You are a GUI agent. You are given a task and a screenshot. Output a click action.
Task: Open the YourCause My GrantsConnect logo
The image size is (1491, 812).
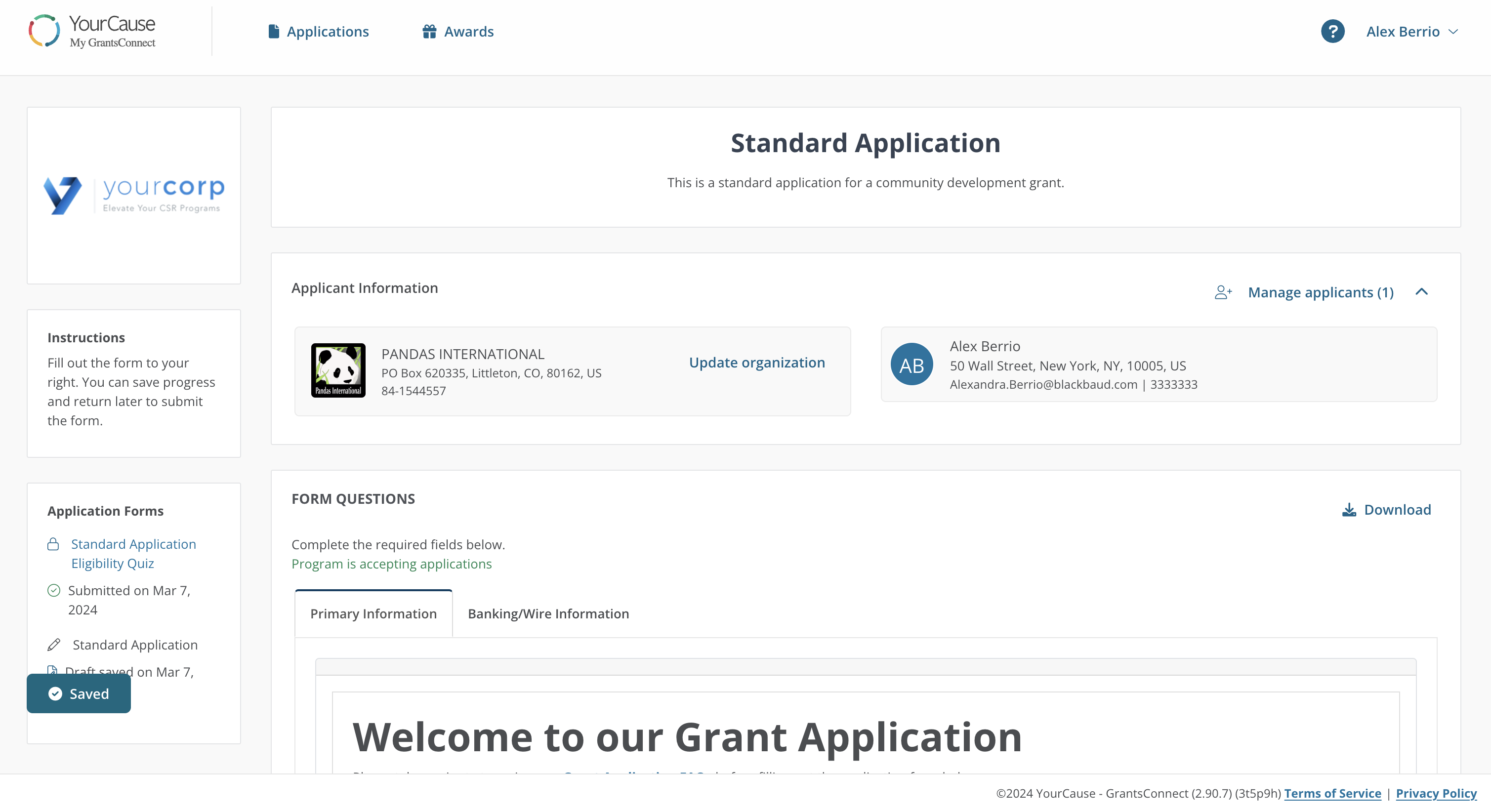91,30
